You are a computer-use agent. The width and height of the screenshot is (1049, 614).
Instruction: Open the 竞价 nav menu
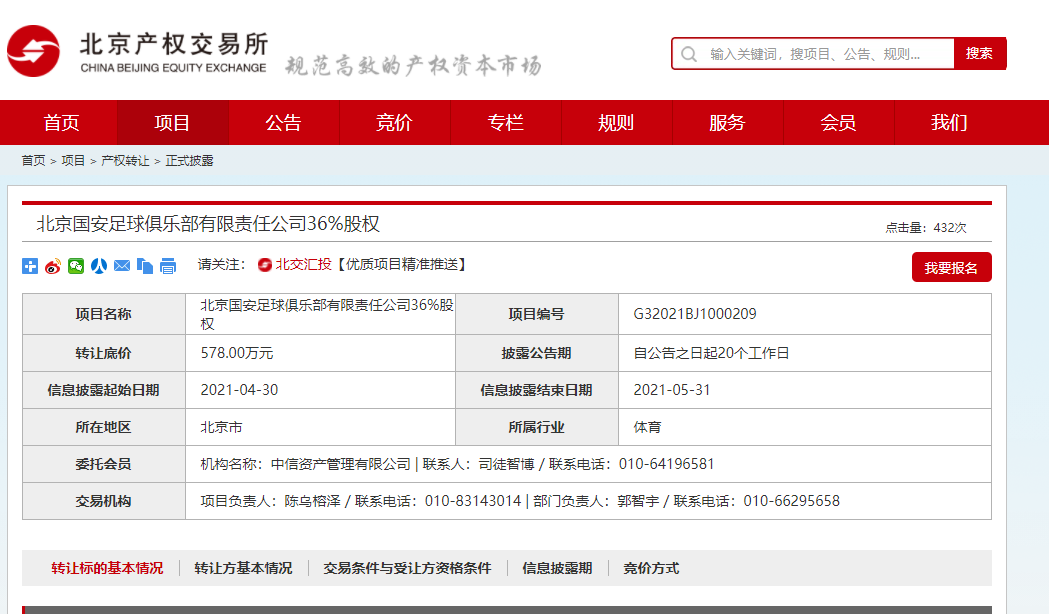point(395,122)
